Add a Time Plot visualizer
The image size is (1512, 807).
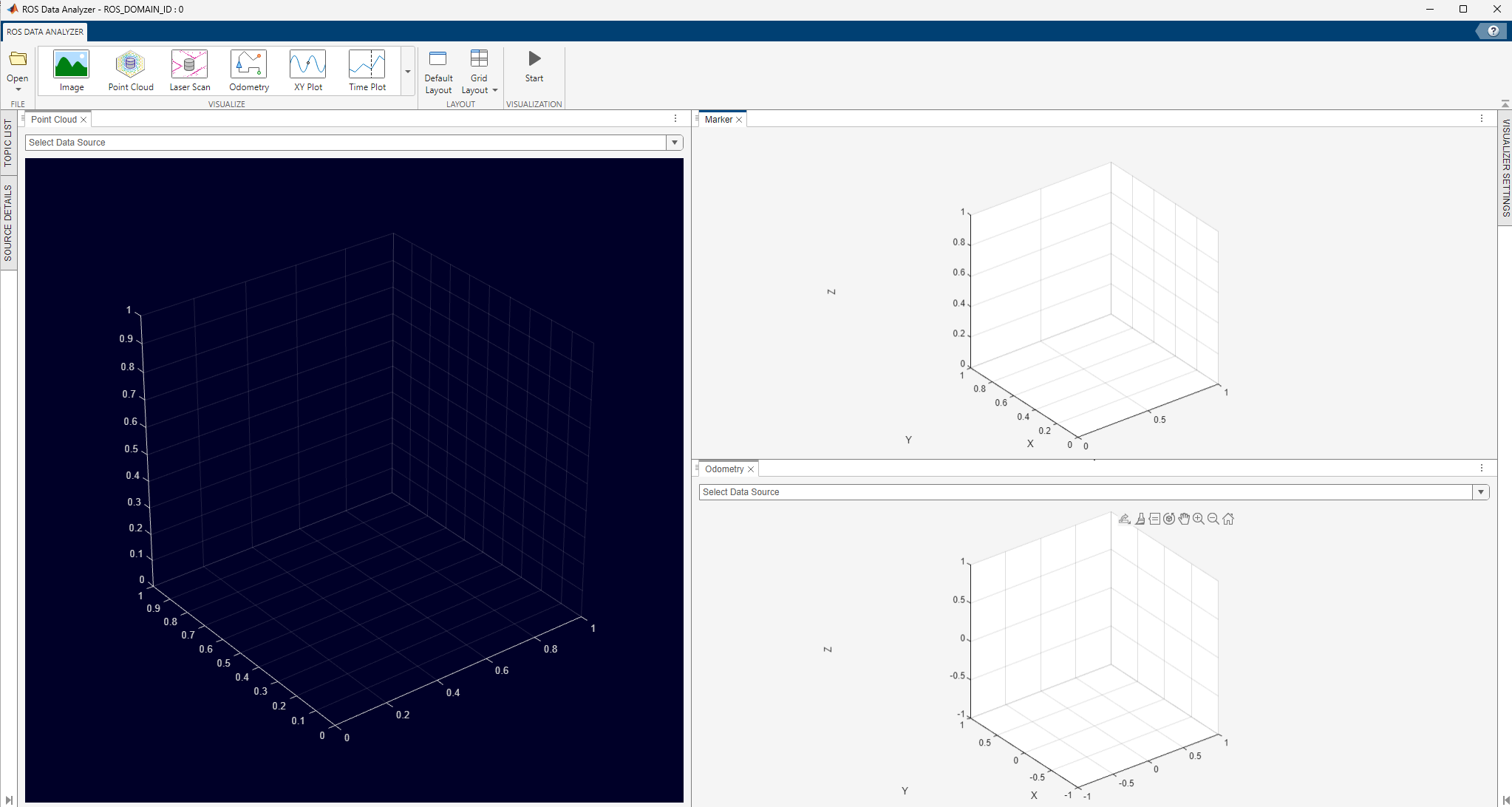pyautogui.click(x=367, y=70)
